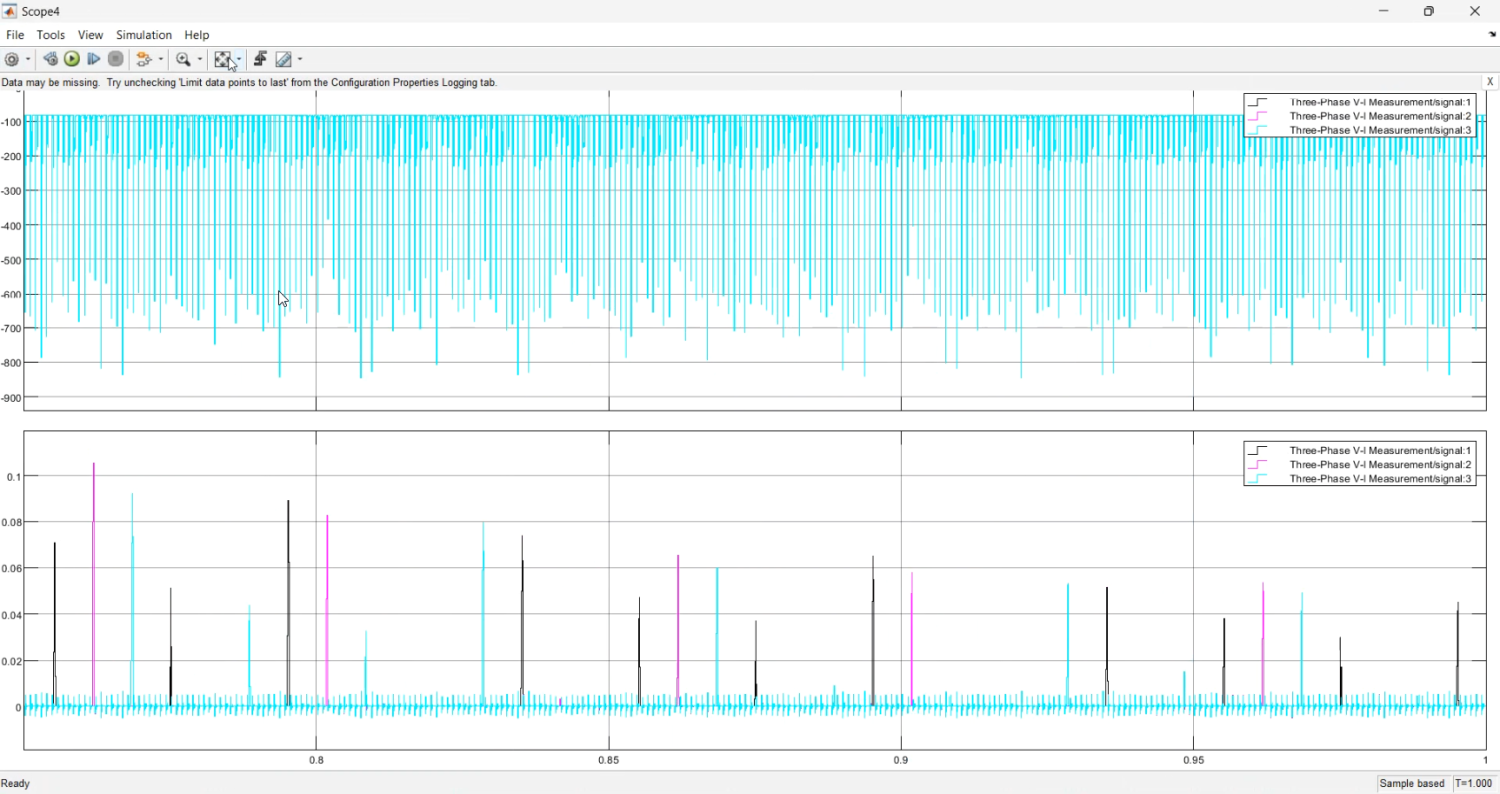The image size is (1500, 794).
Task: Click the Step Forward button
Action: [x=94, y=60]
